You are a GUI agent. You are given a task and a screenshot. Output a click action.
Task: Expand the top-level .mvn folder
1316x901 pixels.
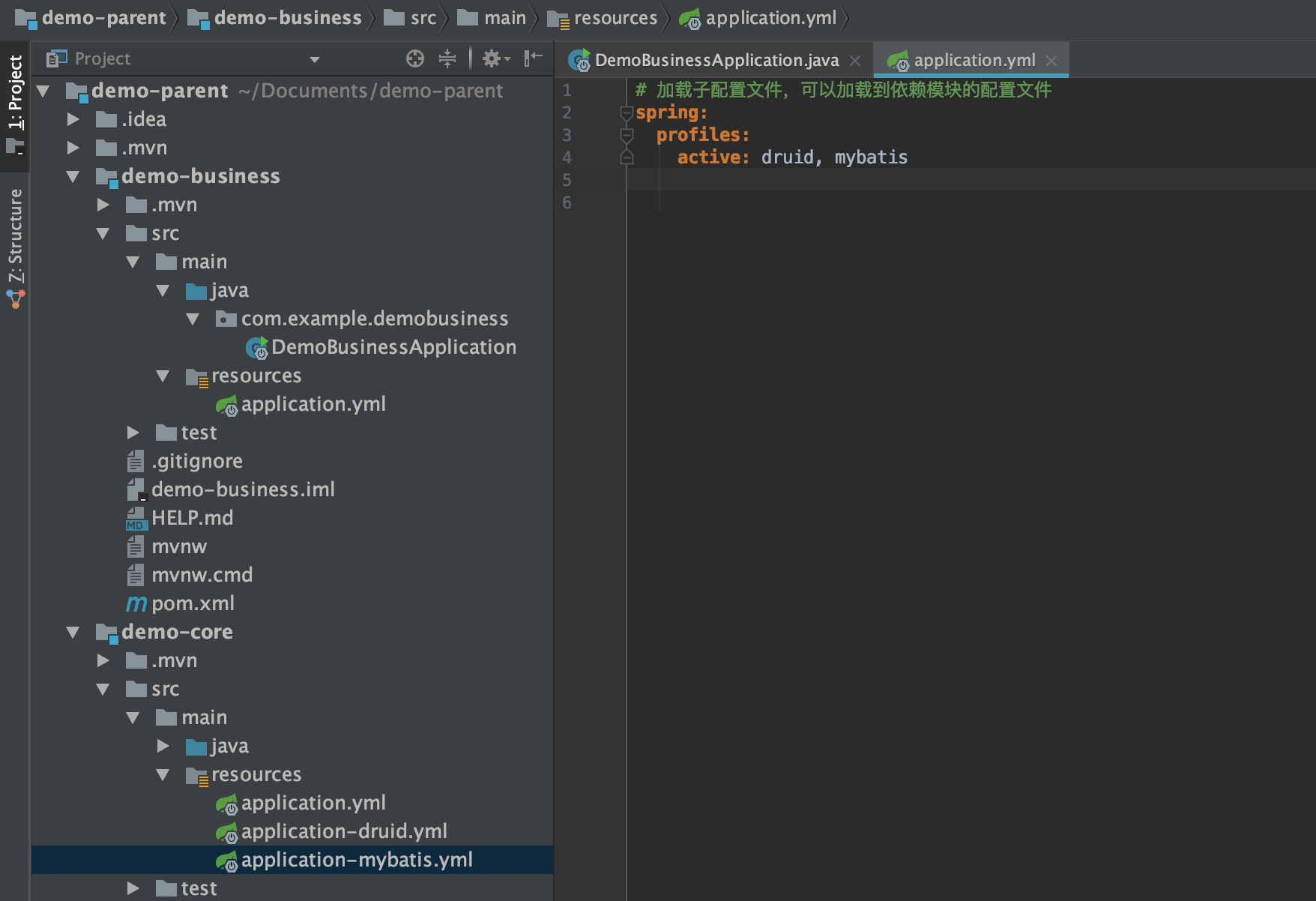click(x=73, y=148)
